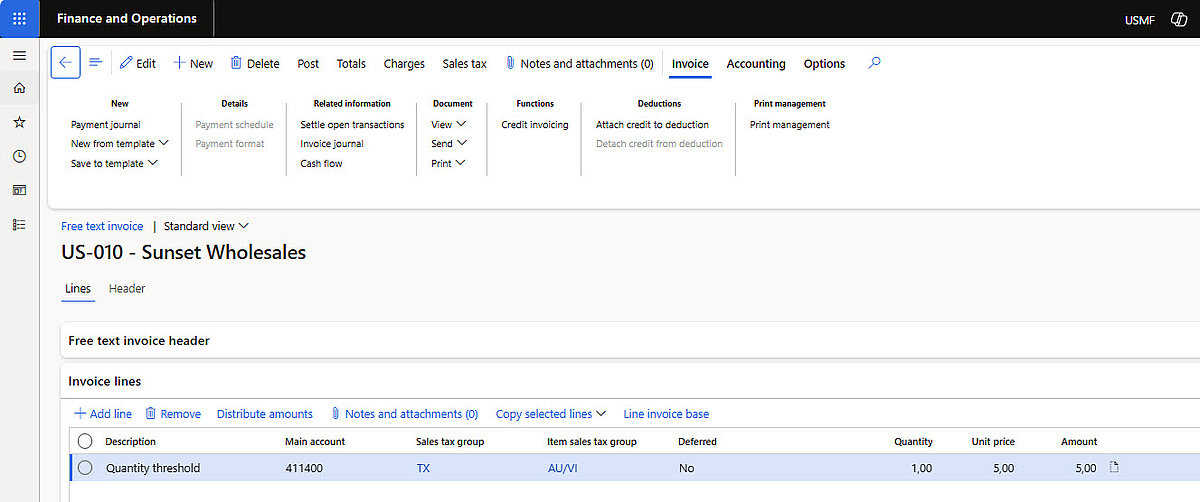Click Post in the action pane
This screenshot has height=502, width=1200.
pos(308,63)
